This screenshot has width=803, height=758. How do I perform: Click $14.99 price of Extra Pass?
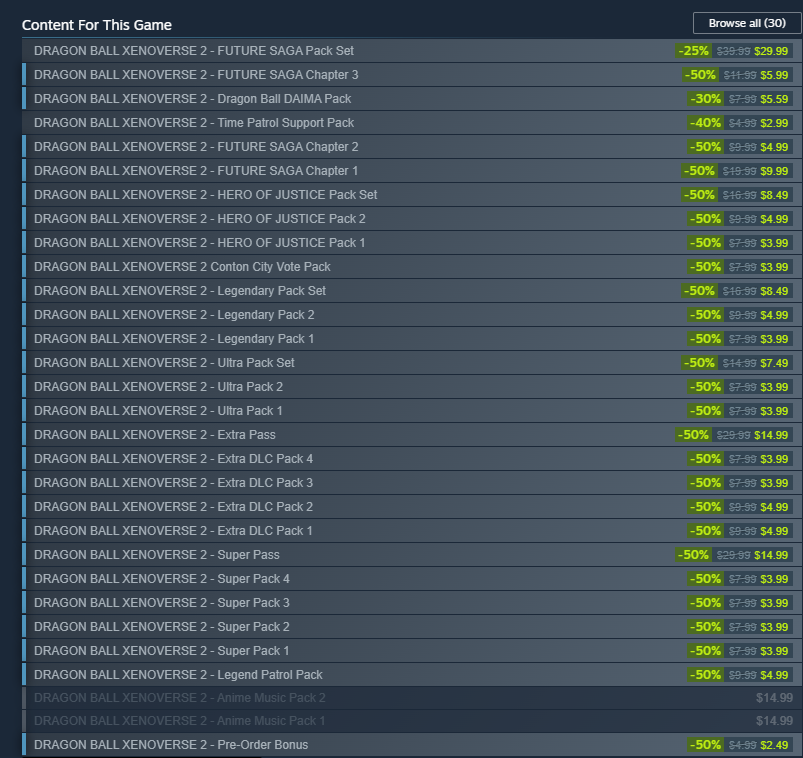pyautogui.click(x=771, y=435)
